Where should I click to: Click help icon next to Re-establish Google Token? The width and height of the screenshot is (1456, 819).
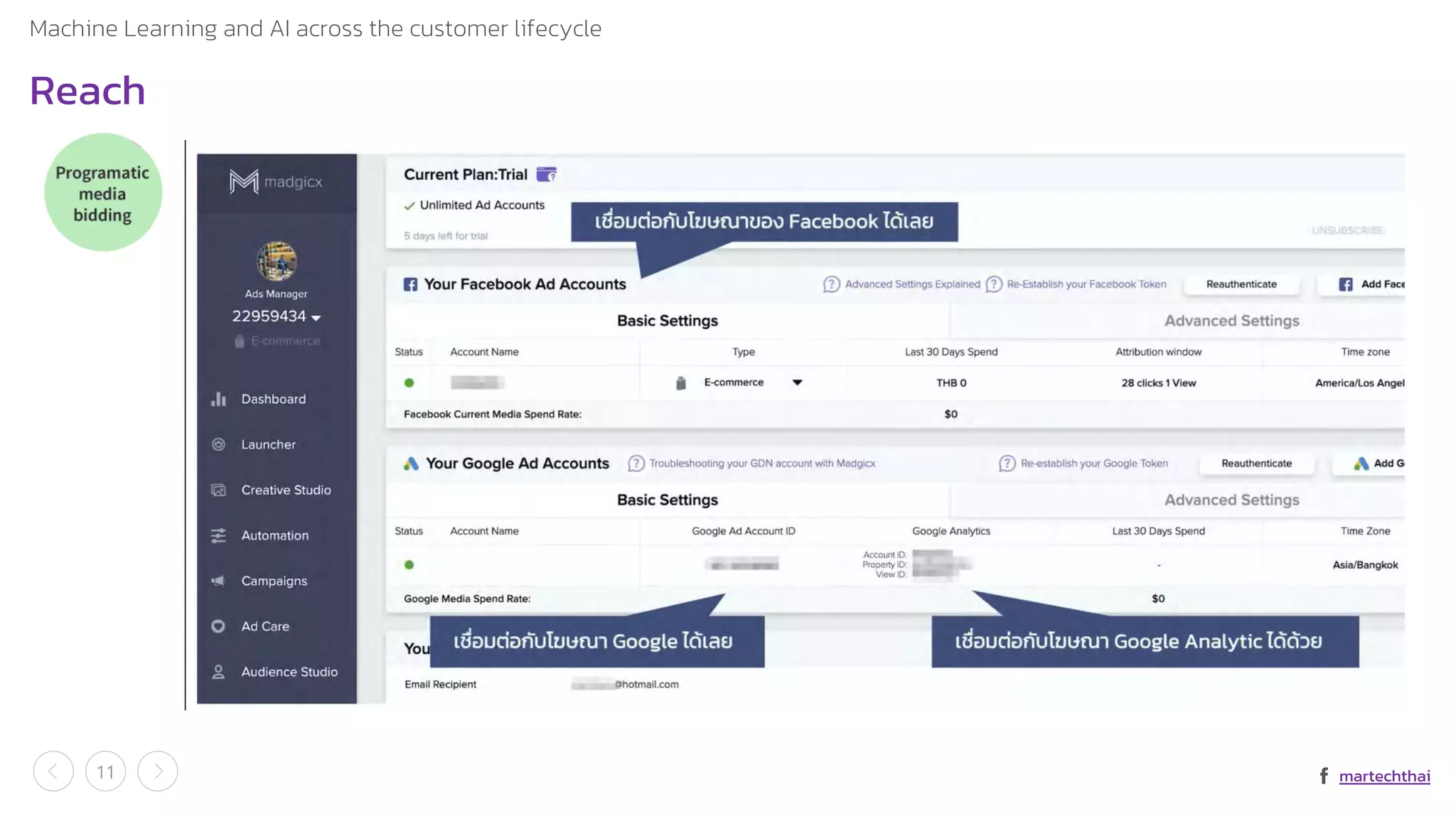[x=1007, y=464]
